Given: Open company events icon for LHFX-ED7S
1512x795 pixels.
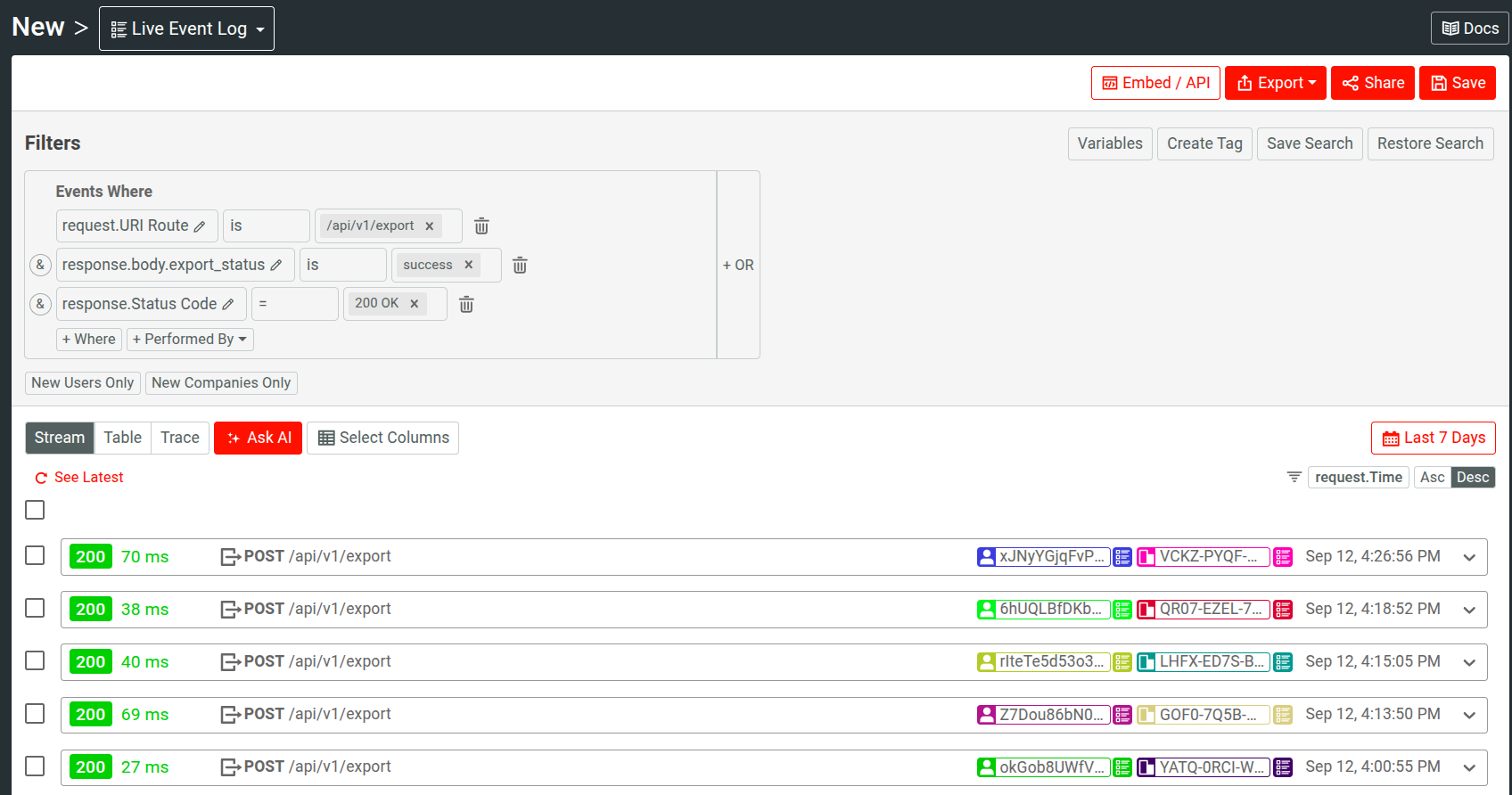Looking at the screenshot, I should click(x=1283, y=662).
